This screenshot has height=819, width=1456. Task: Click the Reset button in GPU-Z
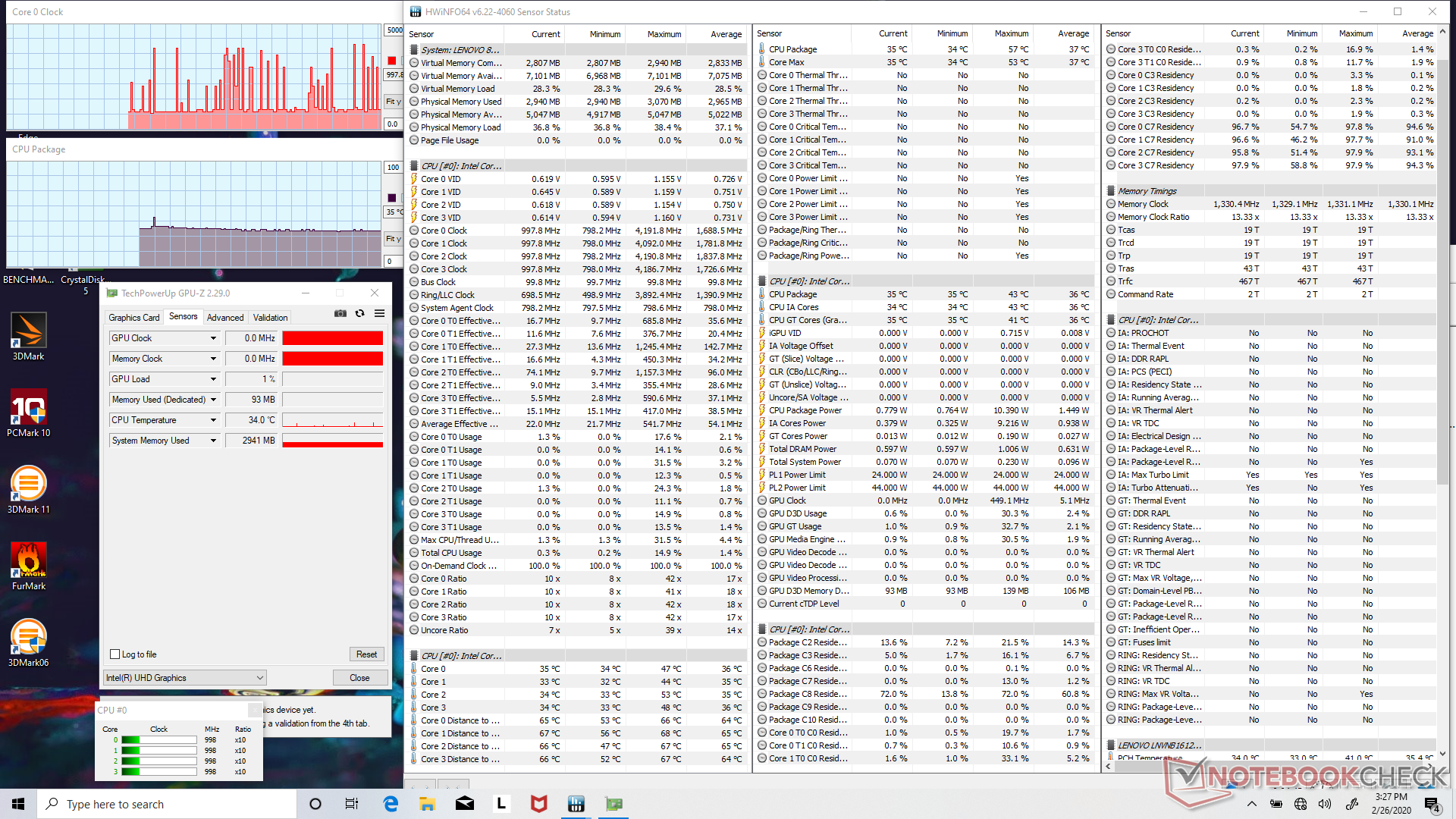pyautogui.click(x=366, y=654)
